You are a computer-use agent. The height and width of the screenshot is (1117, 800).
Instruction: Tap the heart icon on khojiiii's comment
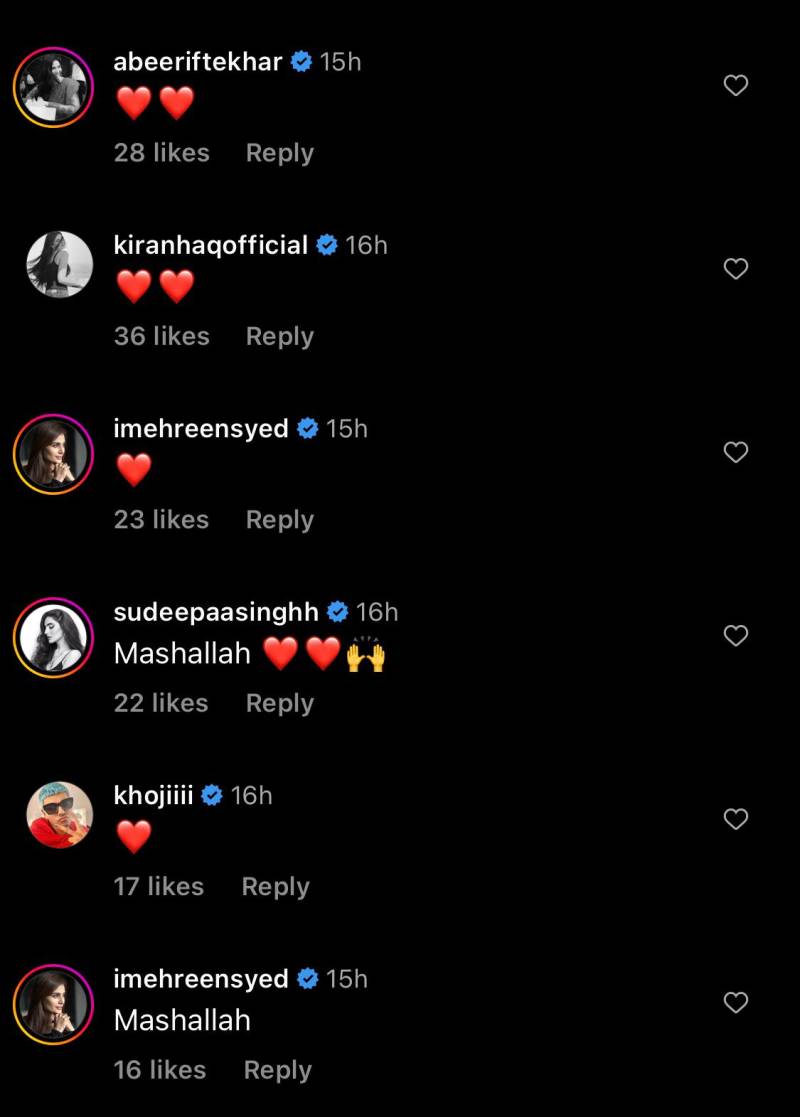(x=735, y=819)
